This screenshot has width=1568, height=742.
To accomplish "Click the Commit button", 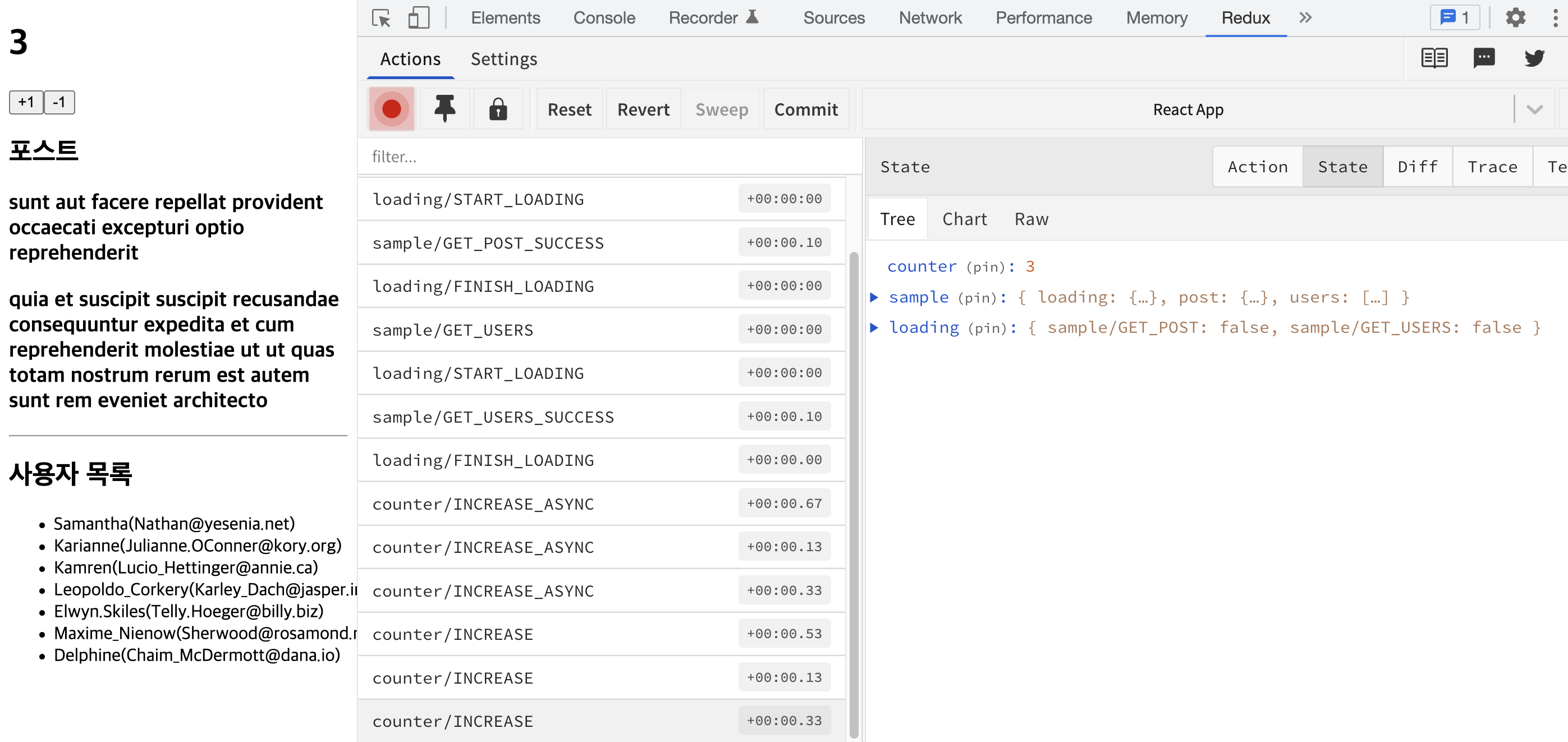I will point(805,109).
